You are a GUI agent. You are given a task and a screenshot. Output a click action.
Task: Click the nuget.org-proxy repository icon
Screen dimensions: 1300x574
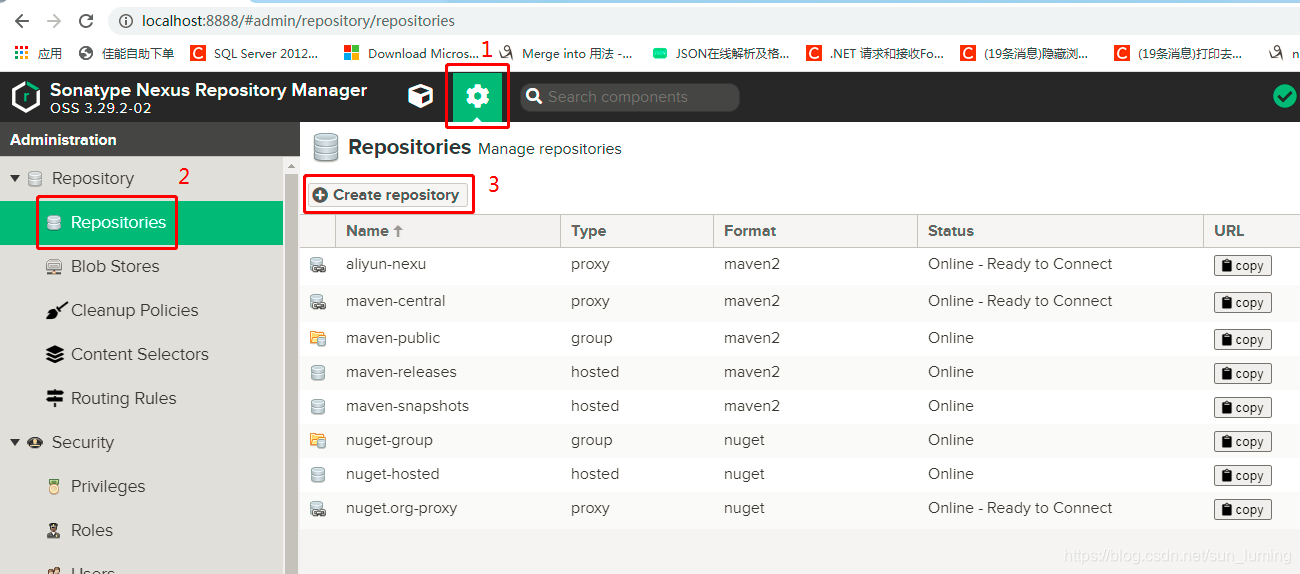point(318,509)
